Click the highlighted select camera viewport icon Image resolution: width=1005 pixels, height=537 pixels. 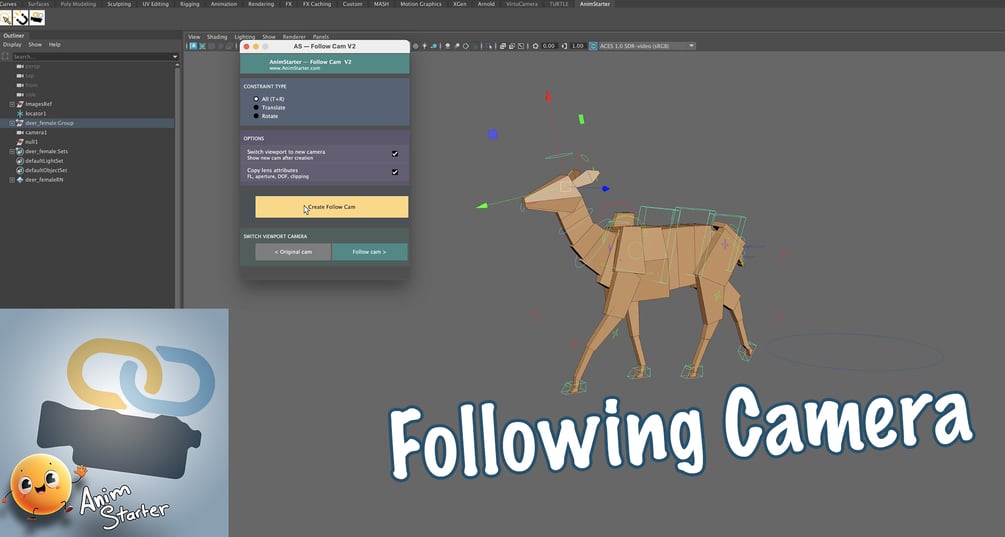(x=193, y=46)
